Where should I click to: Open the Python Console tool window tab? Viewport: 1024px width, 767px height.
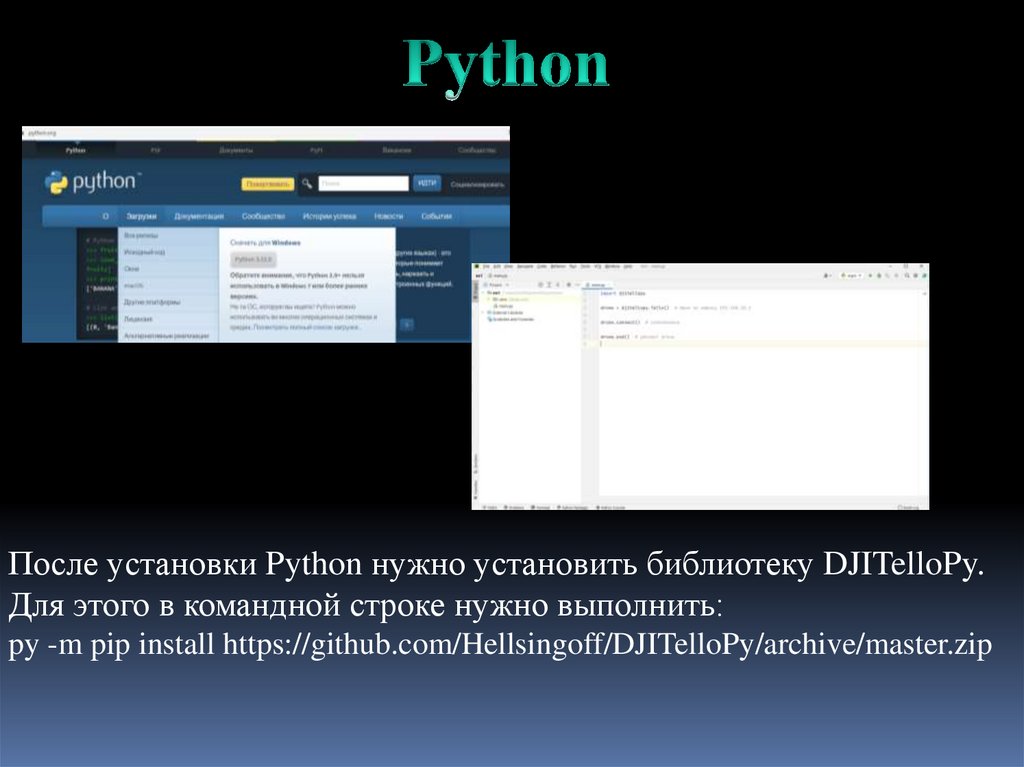pyautogui.click(x=611, y=507)
